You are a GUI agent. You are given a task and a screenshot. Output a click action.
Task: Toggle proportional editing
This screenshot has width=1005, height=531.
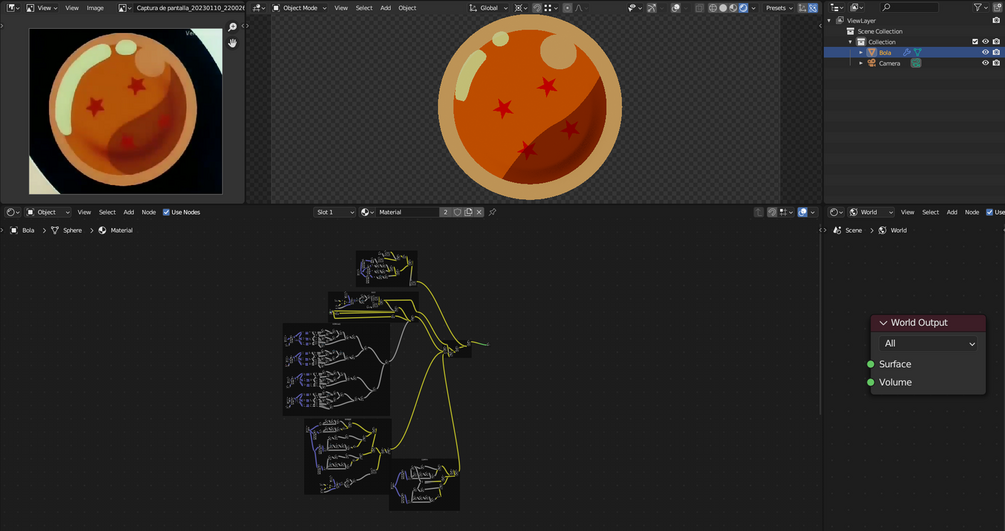[567, 8]
